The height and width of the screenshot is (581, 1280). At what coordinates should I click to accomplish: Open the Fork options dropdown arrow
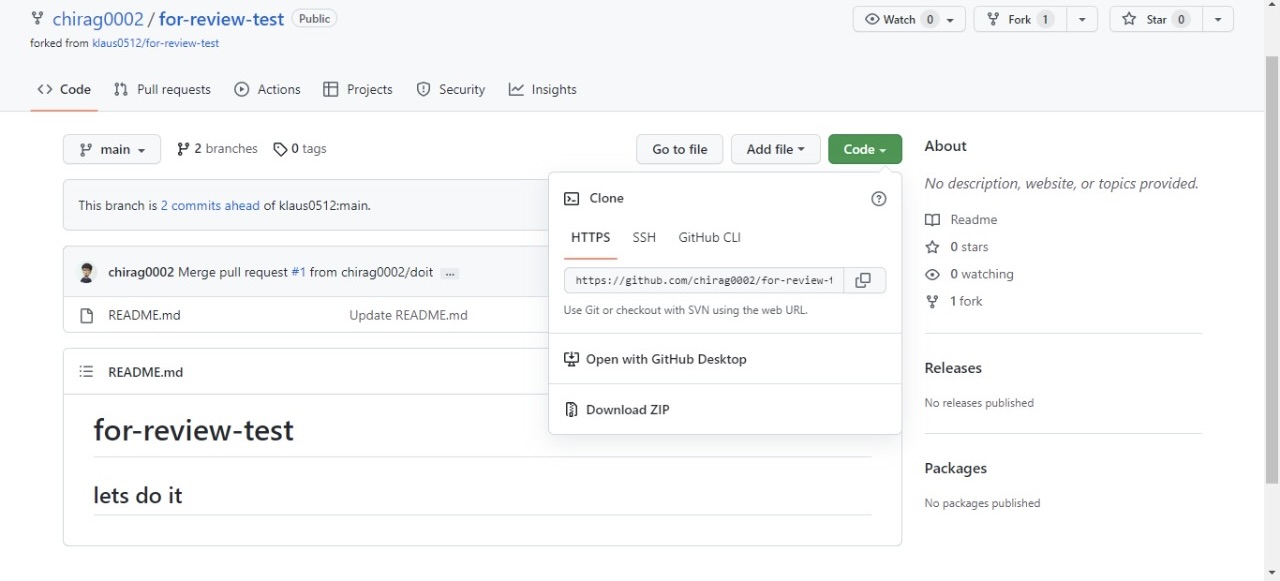(1081, 19)
